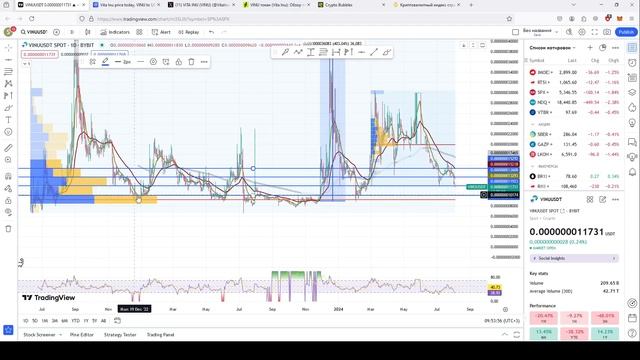This screenshot has width=640, height=360.
Task: Open the Indicators menu
Action: pyautogui.click(x=115, y=32)
